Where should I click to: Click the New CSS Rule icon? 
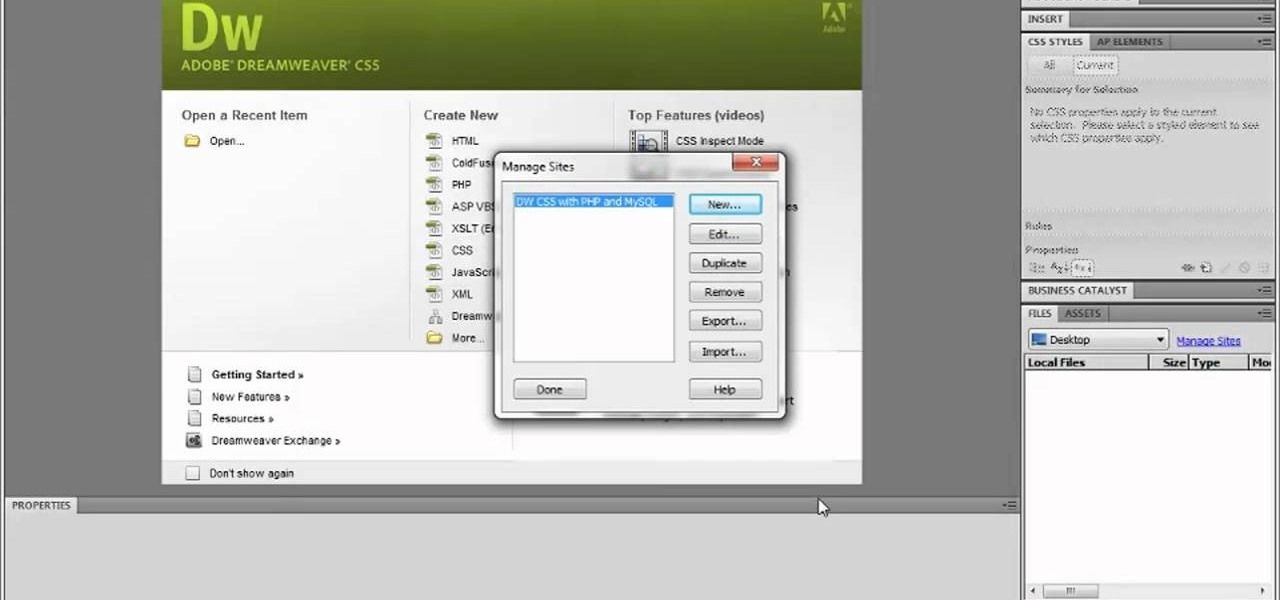(1207, 268)
